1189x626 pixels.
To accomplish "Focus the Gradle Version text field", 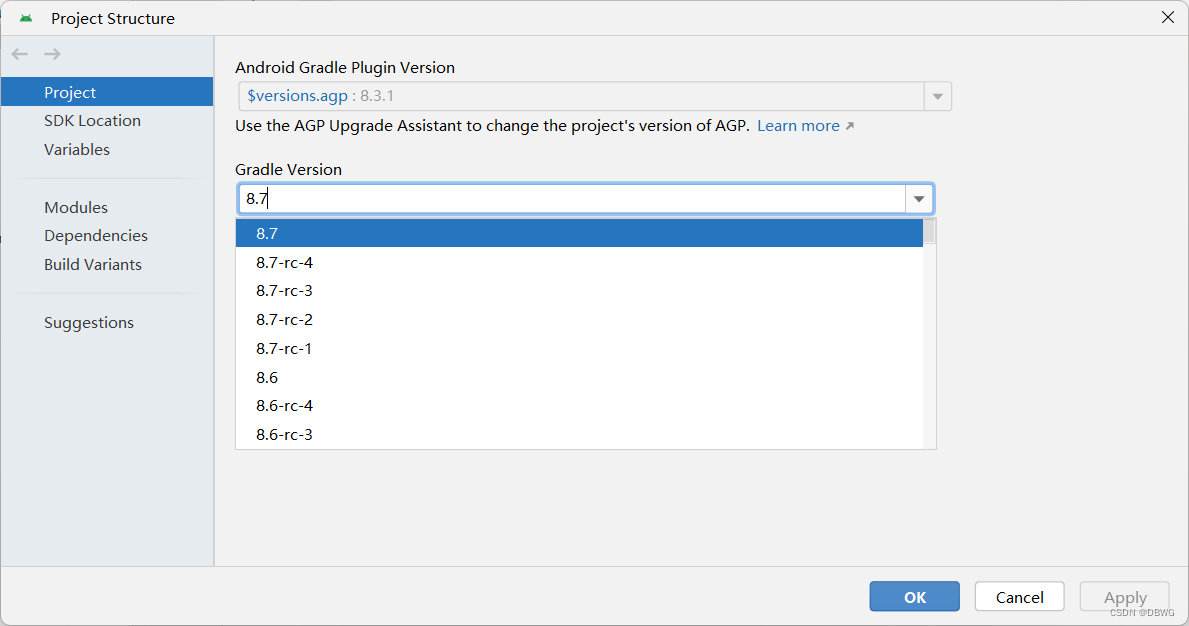I will tap(570, 199).
